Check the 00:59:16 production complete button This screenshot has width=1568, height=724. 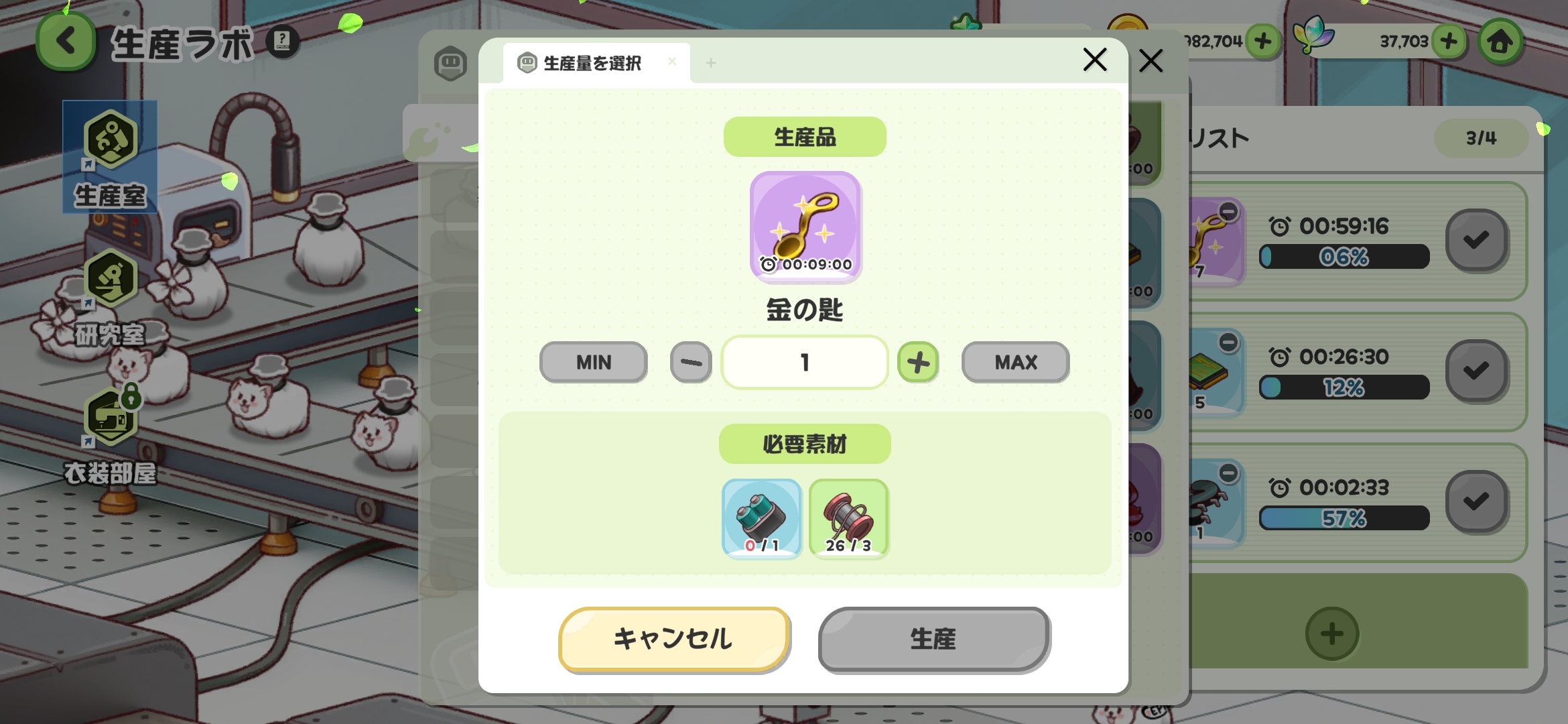tap(1476, 240)
